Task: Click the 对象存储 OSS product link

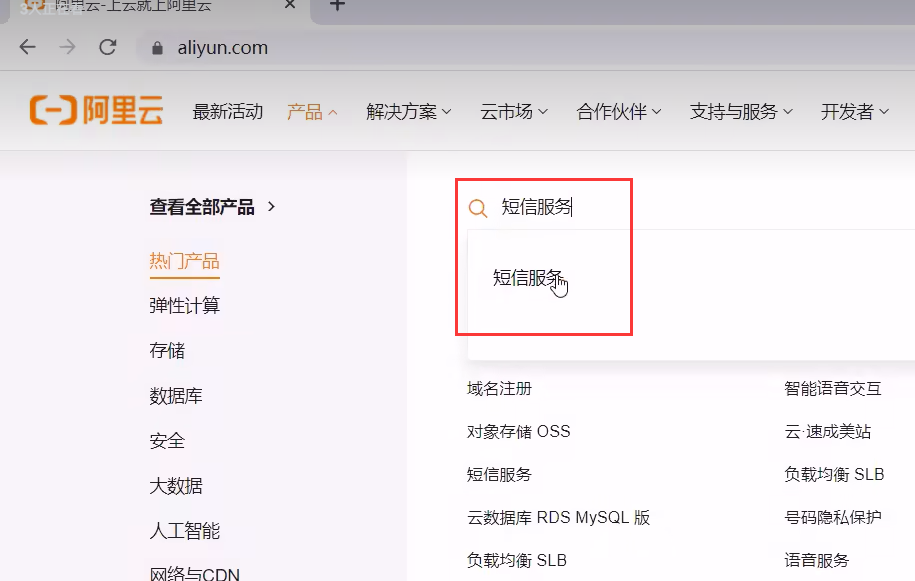Action: pyautogui.click(x=518, y=432)
